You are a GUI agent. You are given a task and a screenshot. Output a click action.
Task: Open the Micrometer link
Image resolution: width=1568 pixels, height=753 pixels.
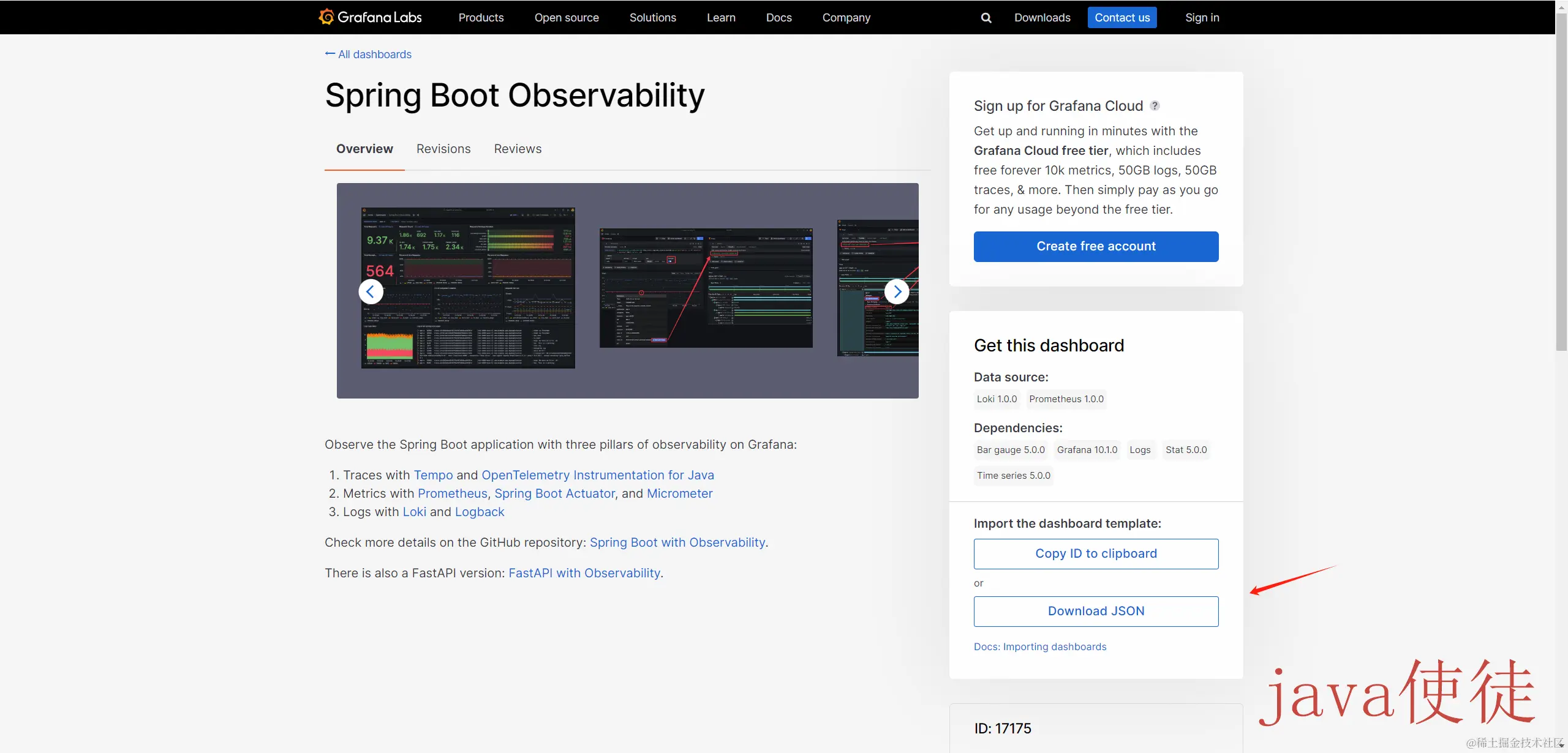(x=680, y=493)
